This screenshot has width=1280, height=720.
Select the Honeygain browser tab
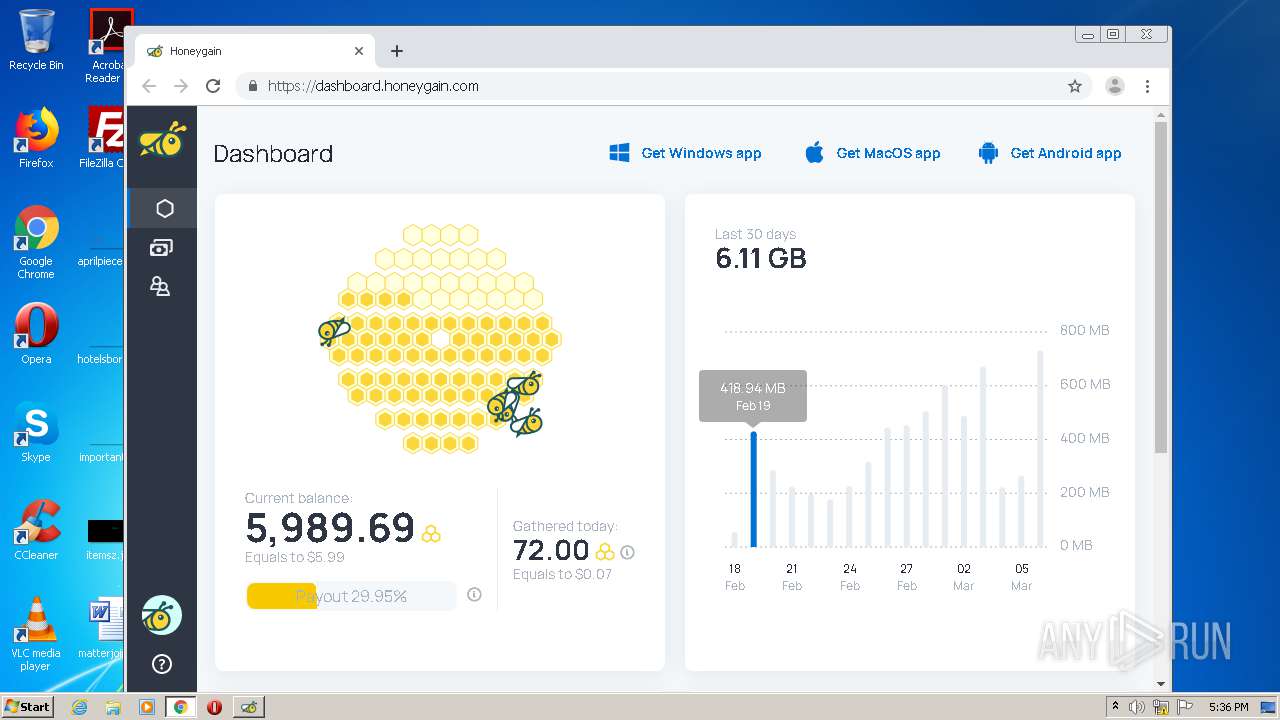pos(255,51)
